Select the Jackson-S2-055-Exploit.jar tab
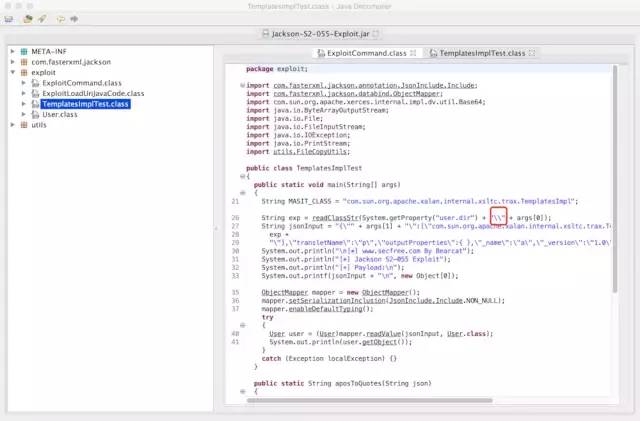The image size is (640, 421). click(320, 34)
